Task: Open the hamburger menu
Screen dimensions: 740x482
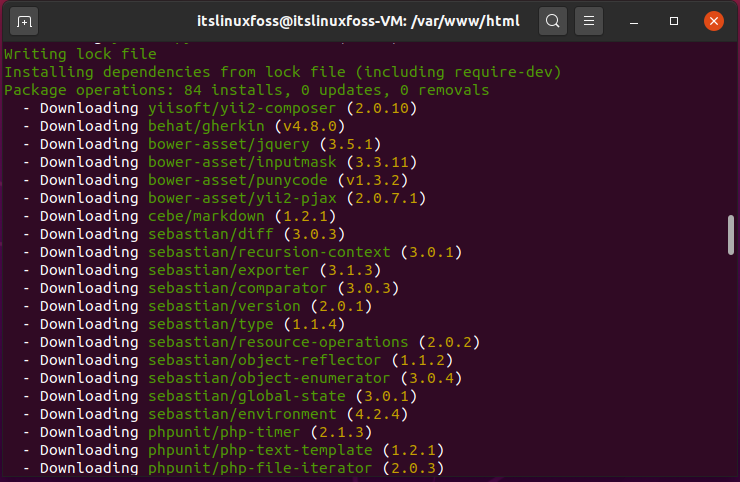Action: coord(589,21)
